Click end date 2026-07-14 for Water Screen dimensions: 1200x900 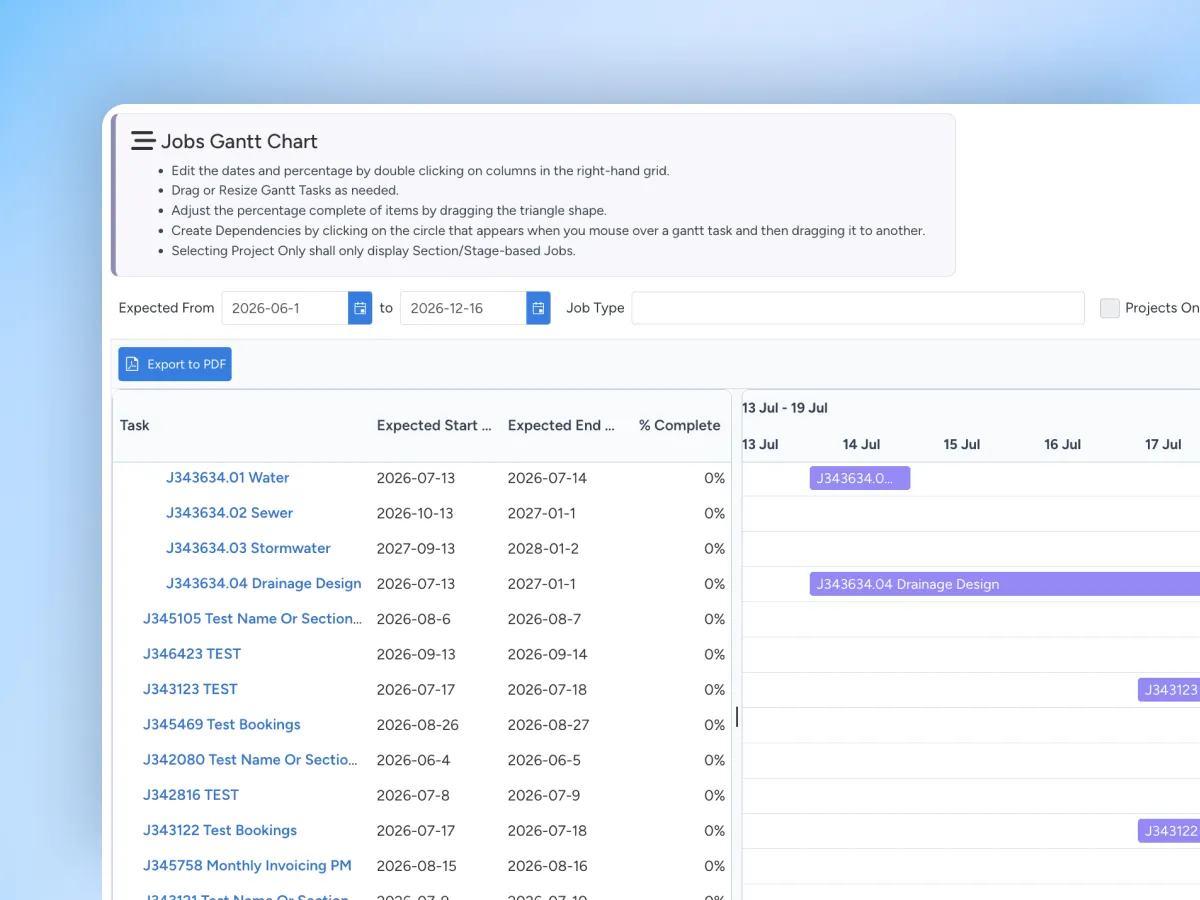tap(547, 478)
